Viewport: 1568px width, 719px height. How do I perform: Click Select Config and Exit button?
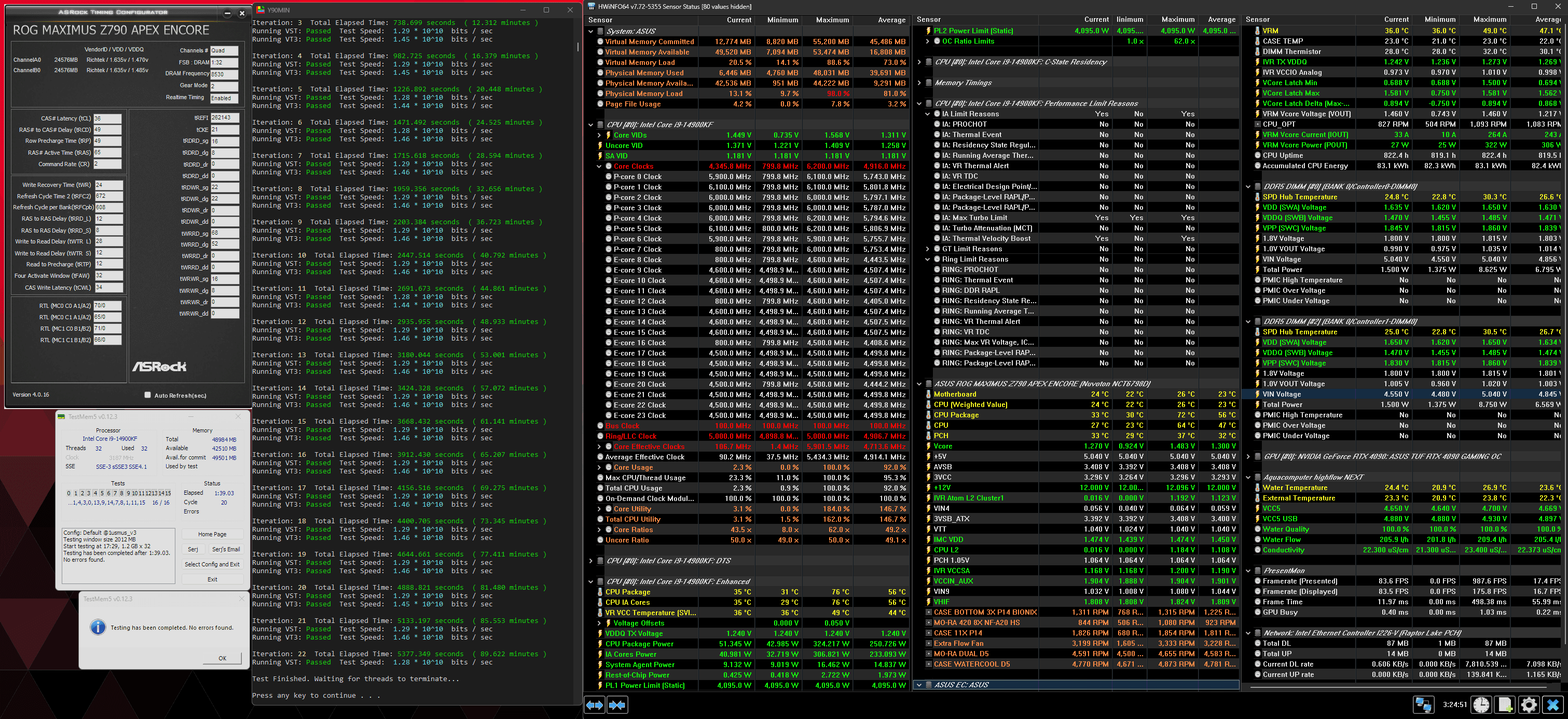pos(212,564)
